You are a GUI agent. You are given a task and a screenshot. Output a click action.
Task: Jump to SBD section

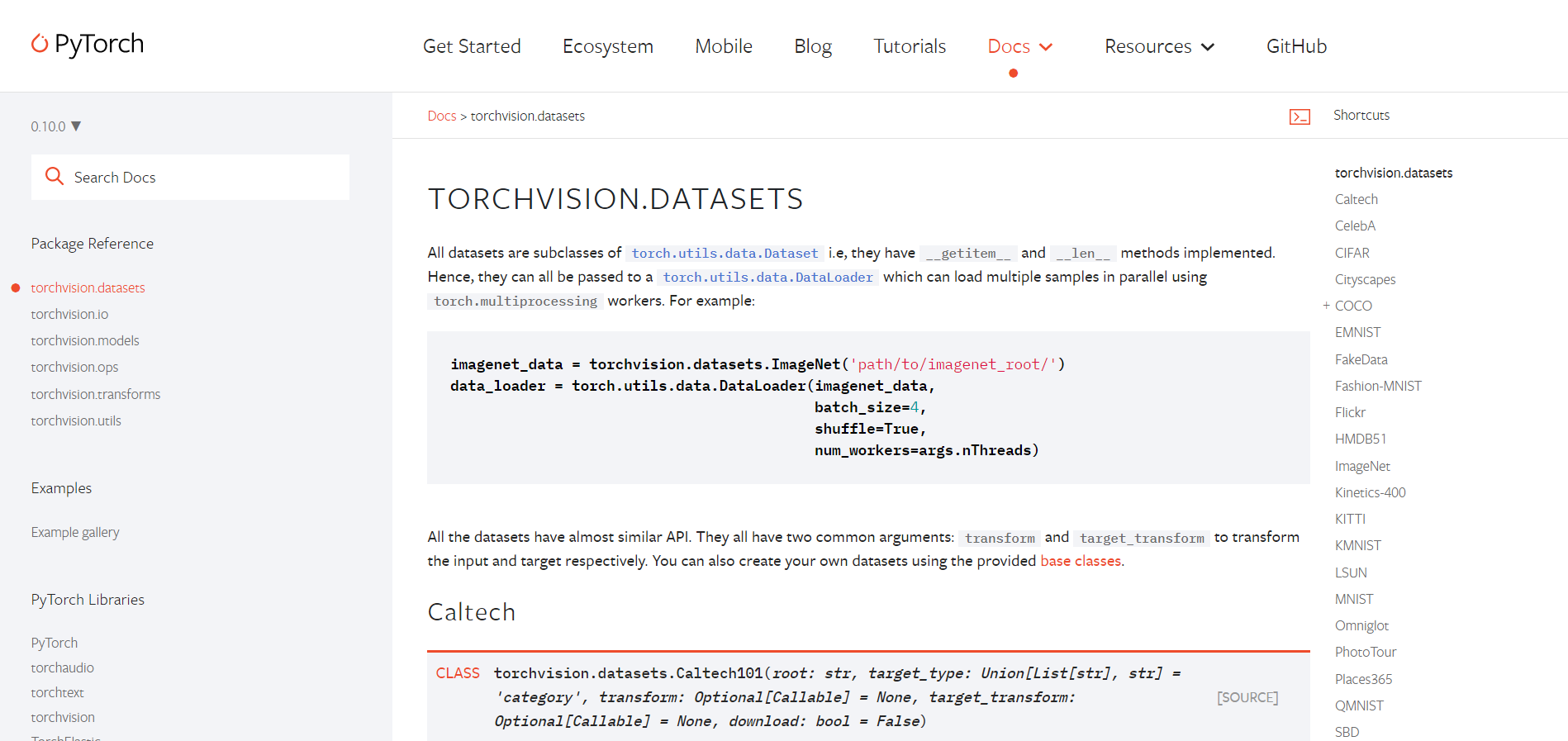point(1347,732)
